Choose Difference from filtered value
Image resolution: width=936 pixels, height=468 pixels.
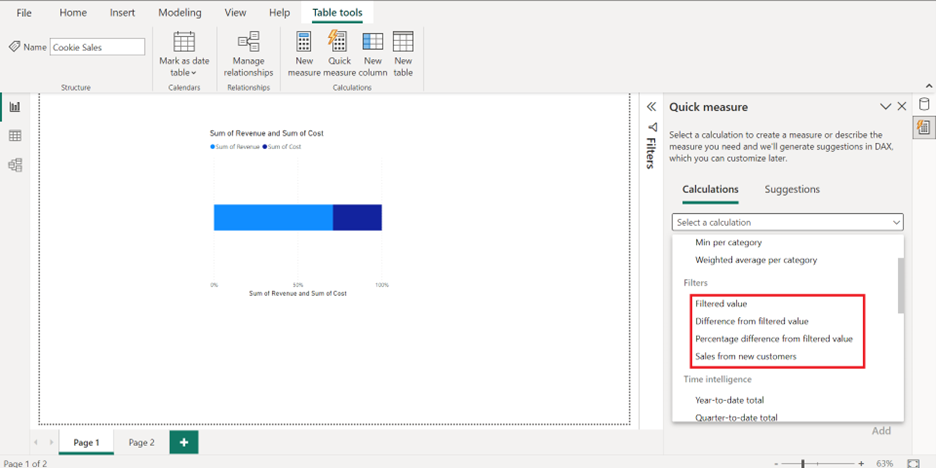752,321
